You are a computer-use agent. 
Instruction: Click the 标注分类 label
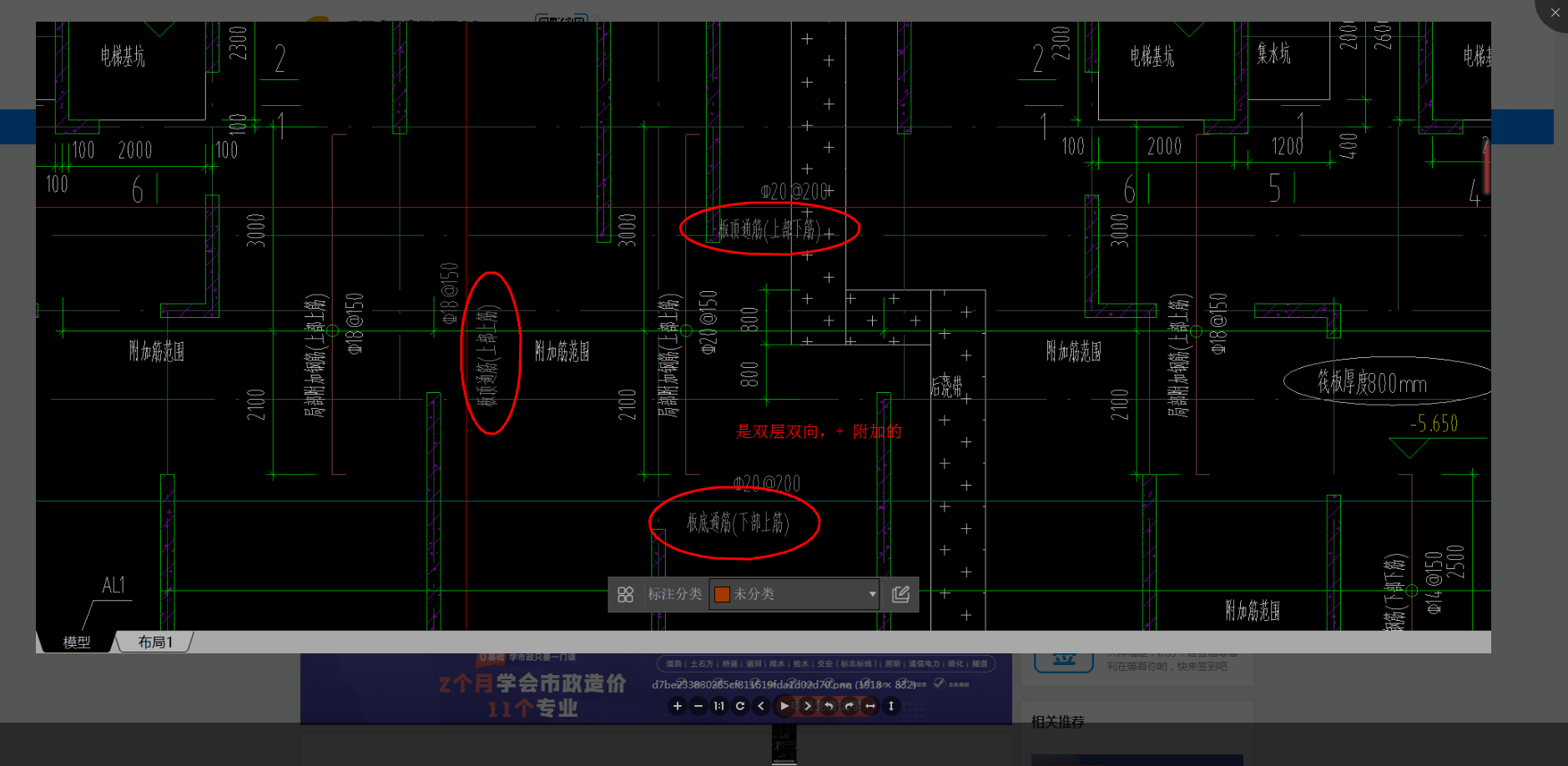(675, 594)
